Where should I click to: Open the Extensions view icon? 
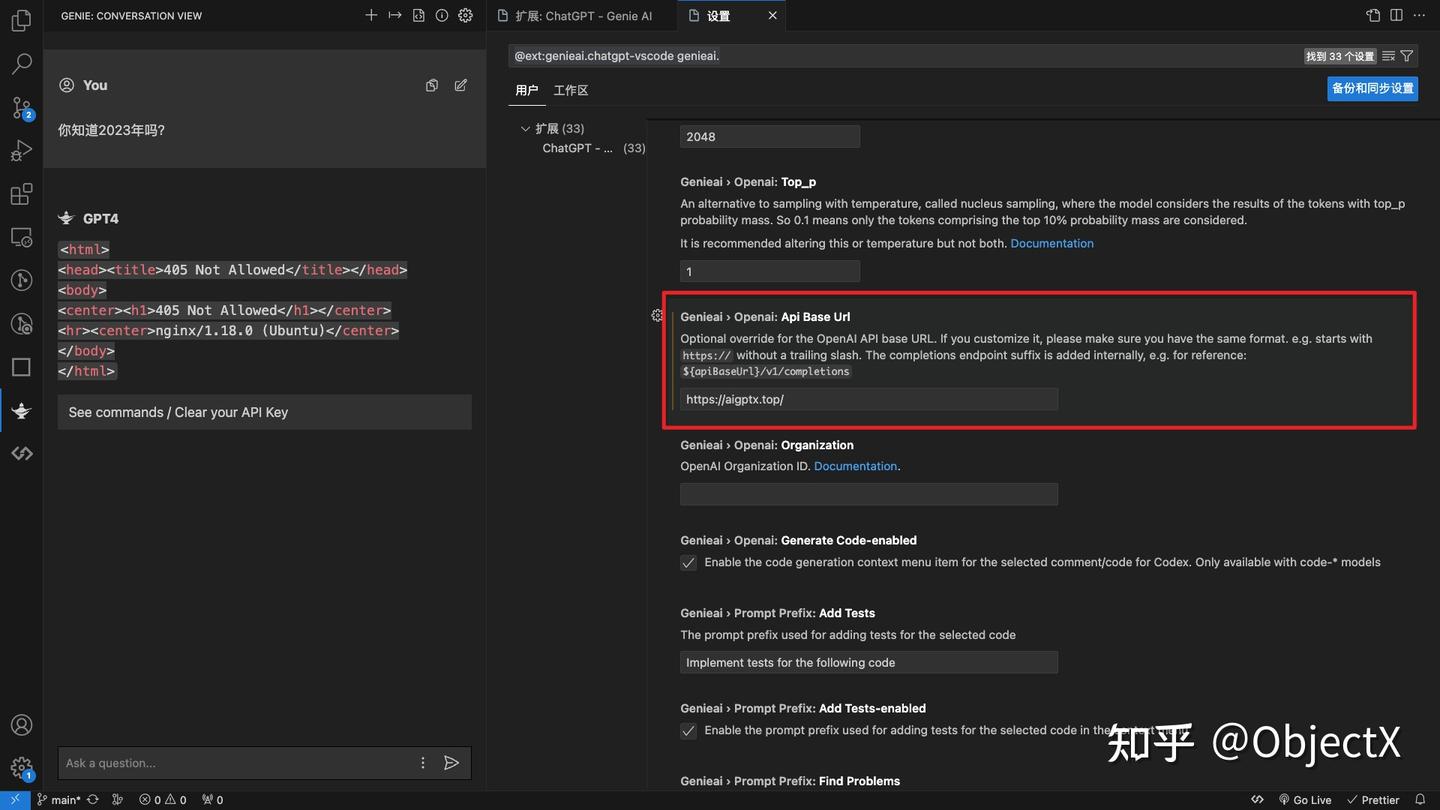pos(21,194)
